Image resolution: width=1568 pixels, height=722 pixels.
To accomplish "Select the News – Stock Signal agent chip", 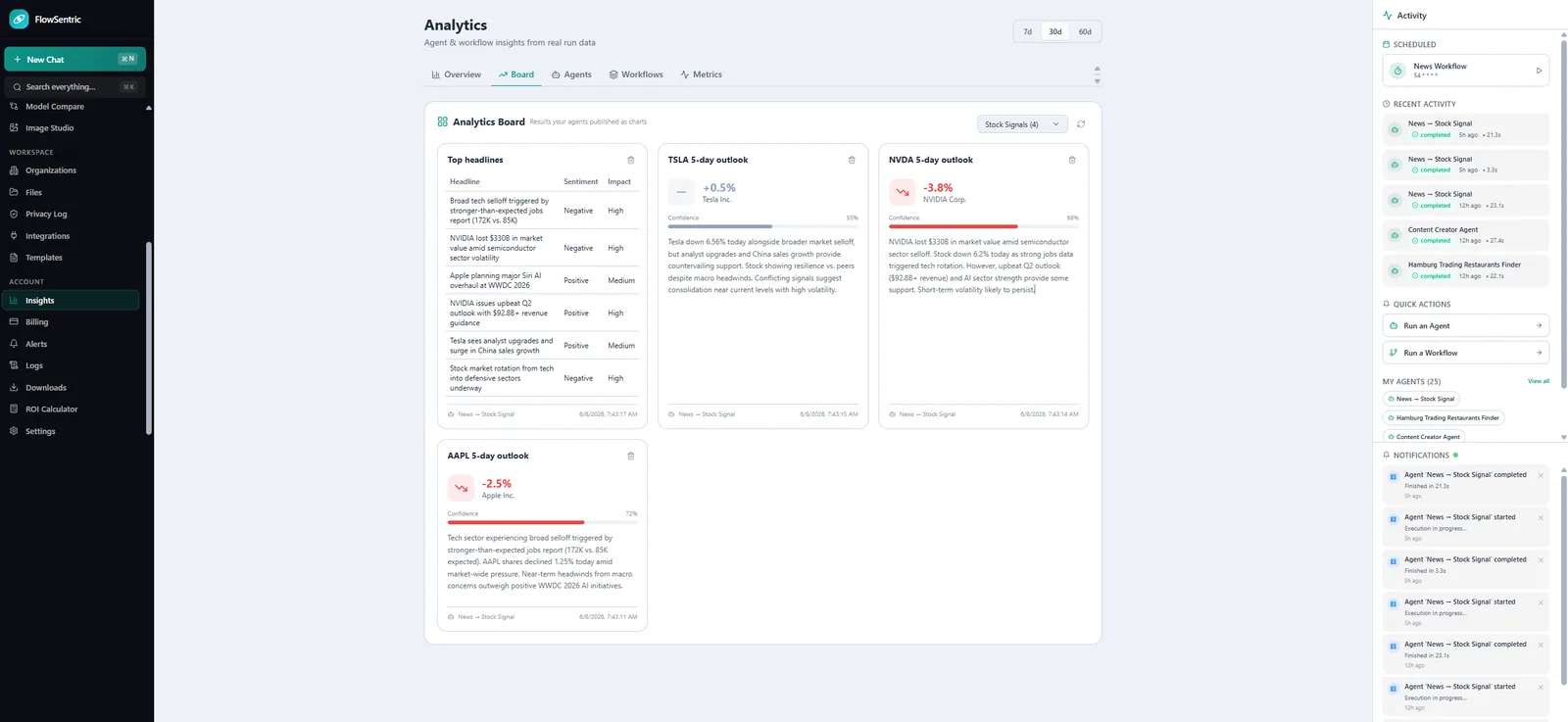I will coord(1421,399).
